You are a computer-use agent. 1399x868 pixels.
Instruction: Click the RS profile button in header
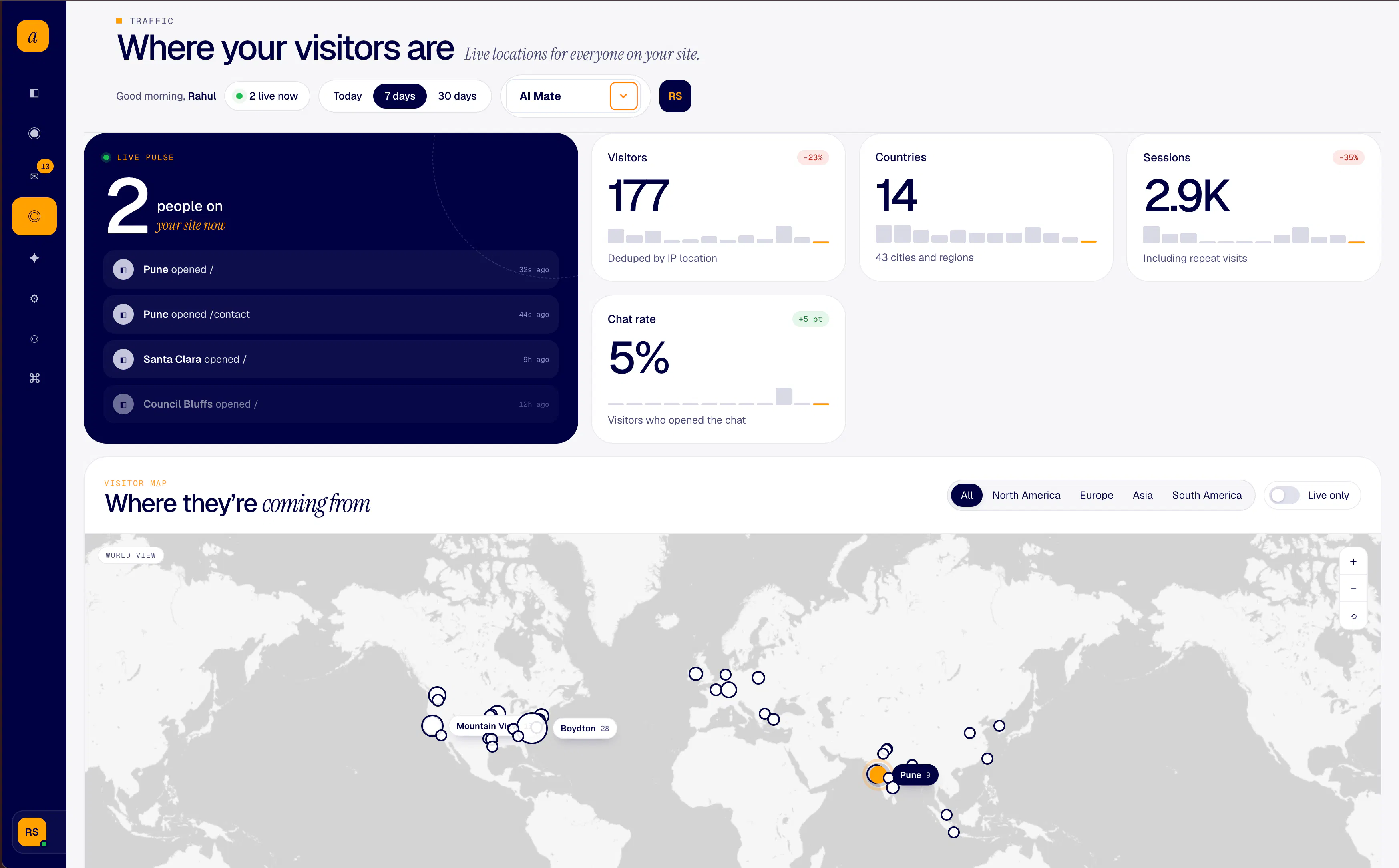(675, 96)
